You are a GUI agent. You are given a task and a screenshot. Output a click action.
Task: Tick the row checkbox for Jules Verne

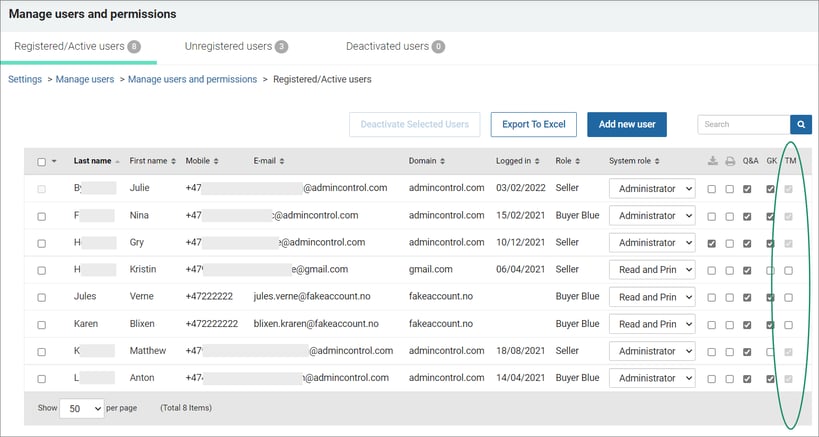coord(42,298)
